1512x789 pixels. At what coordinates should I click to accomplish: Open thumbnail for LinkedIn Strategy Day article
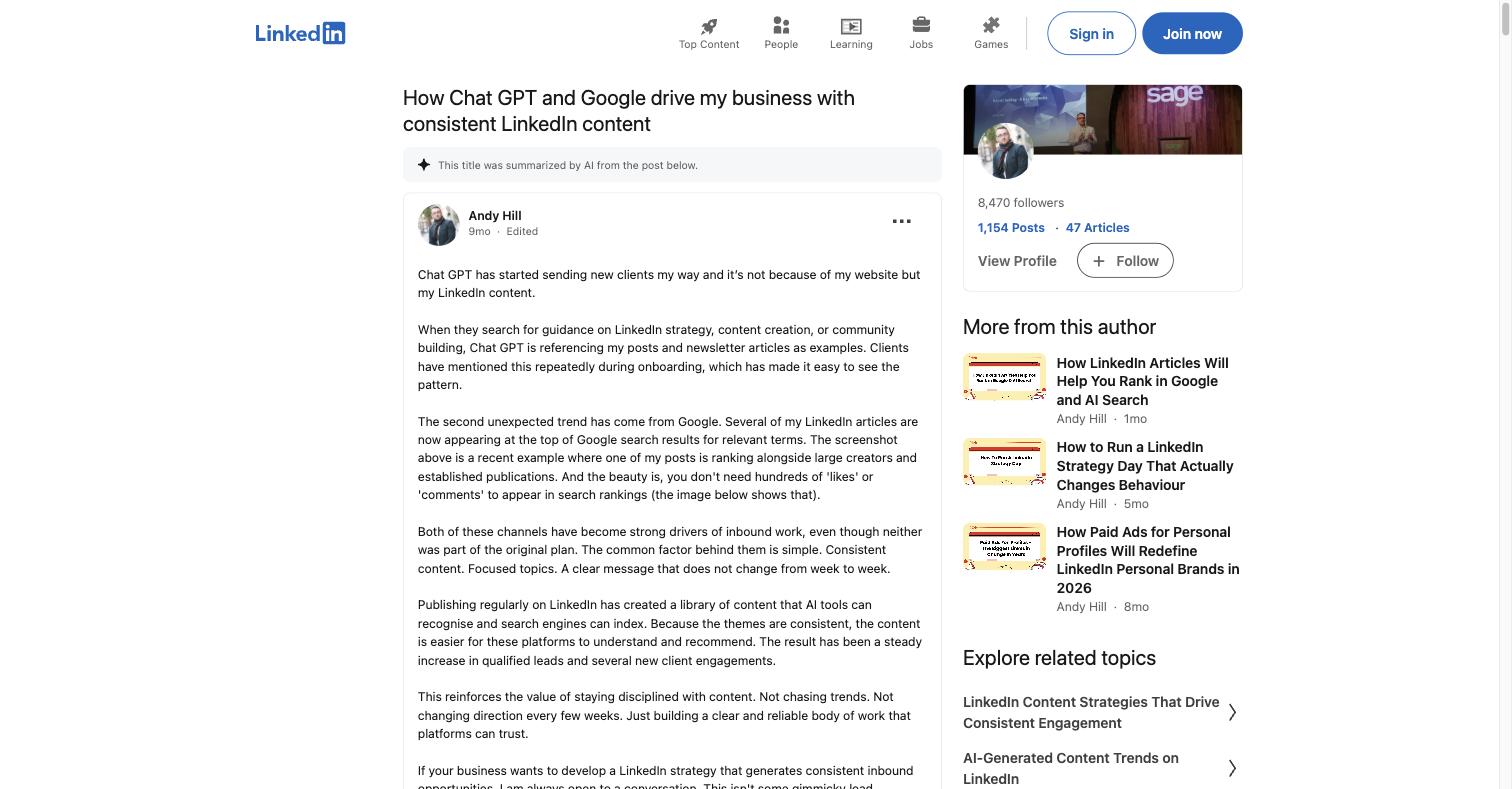[1004, 462]
